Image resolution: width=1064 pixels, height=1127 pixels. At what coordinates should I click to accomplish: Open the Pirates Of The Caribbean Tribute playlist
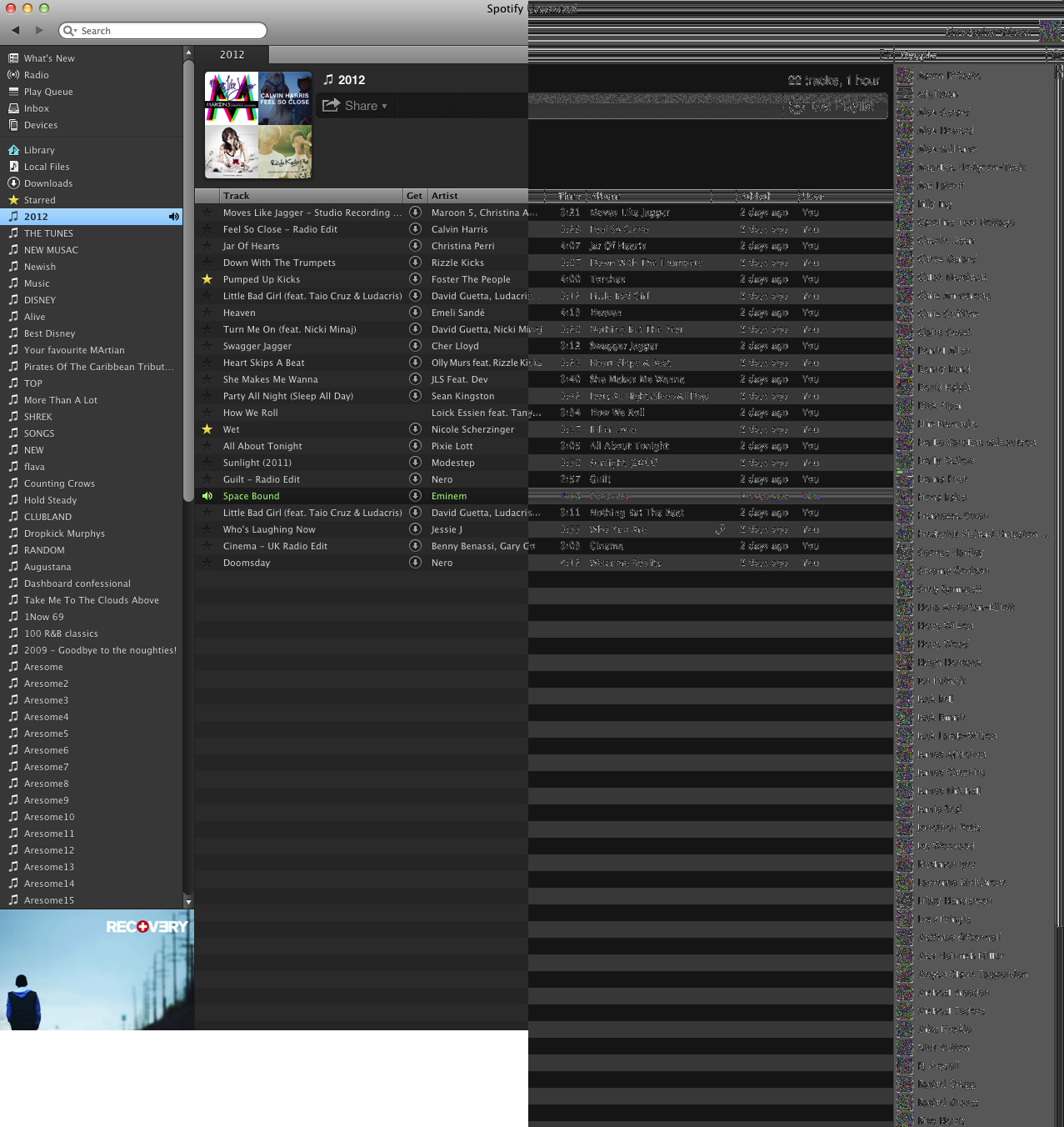point(98,367)
